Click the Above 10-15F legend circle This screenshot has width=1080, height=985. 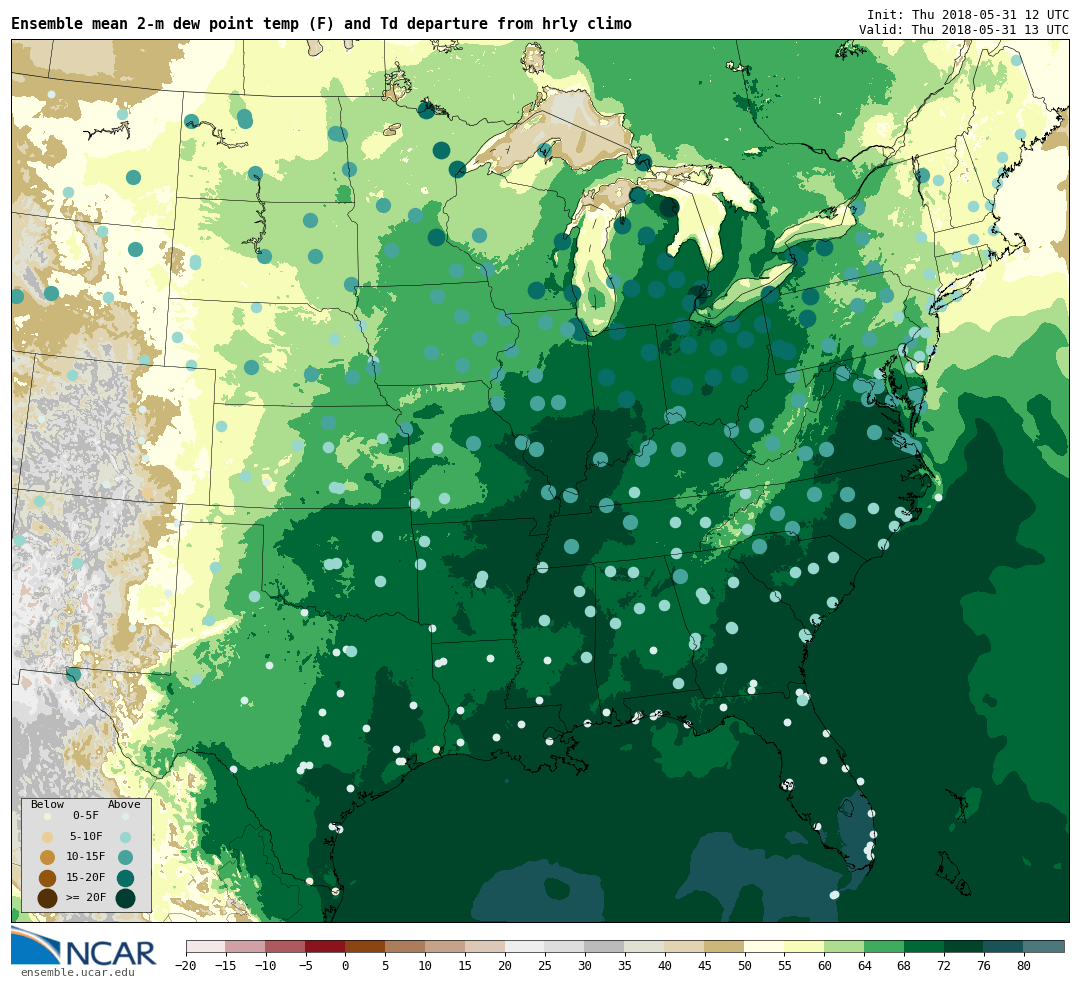125,858
